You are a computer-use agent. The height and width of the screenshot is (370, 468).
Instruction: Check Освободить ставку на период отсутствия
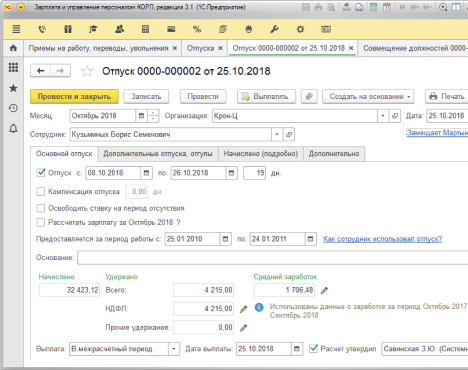(x=41, y=208)
